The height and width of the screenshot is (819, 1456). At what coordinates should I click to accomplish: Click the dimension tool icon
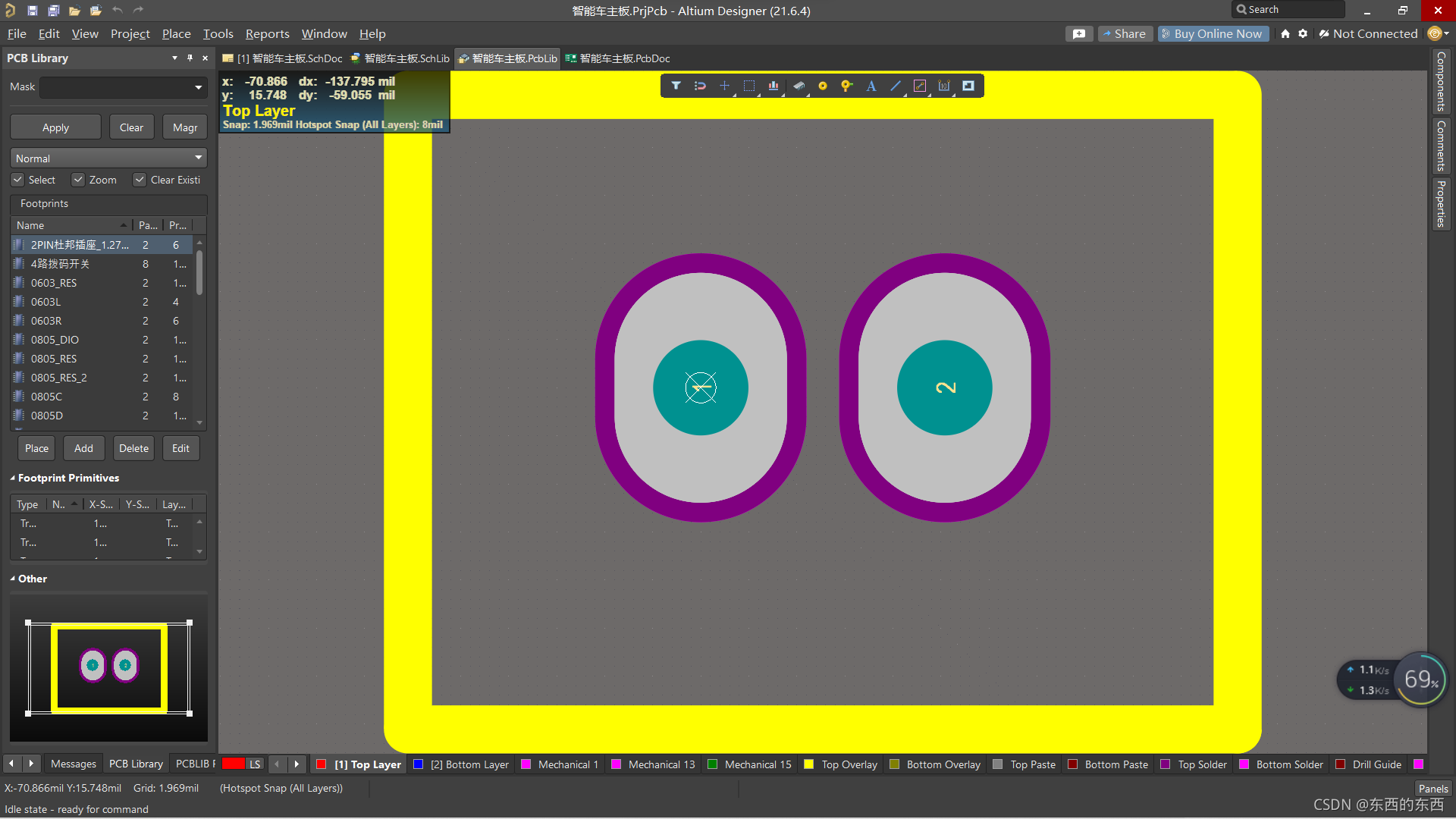pyautogui.click(x=944, y=86)
